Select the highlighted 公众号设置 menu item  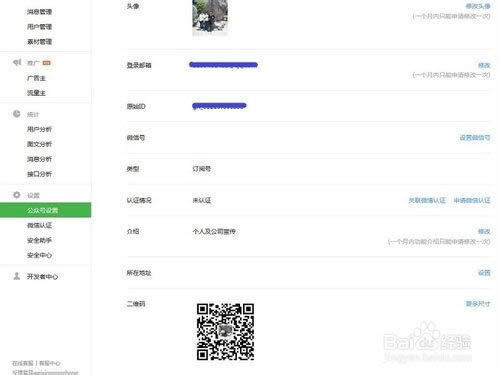coord(45,210)
